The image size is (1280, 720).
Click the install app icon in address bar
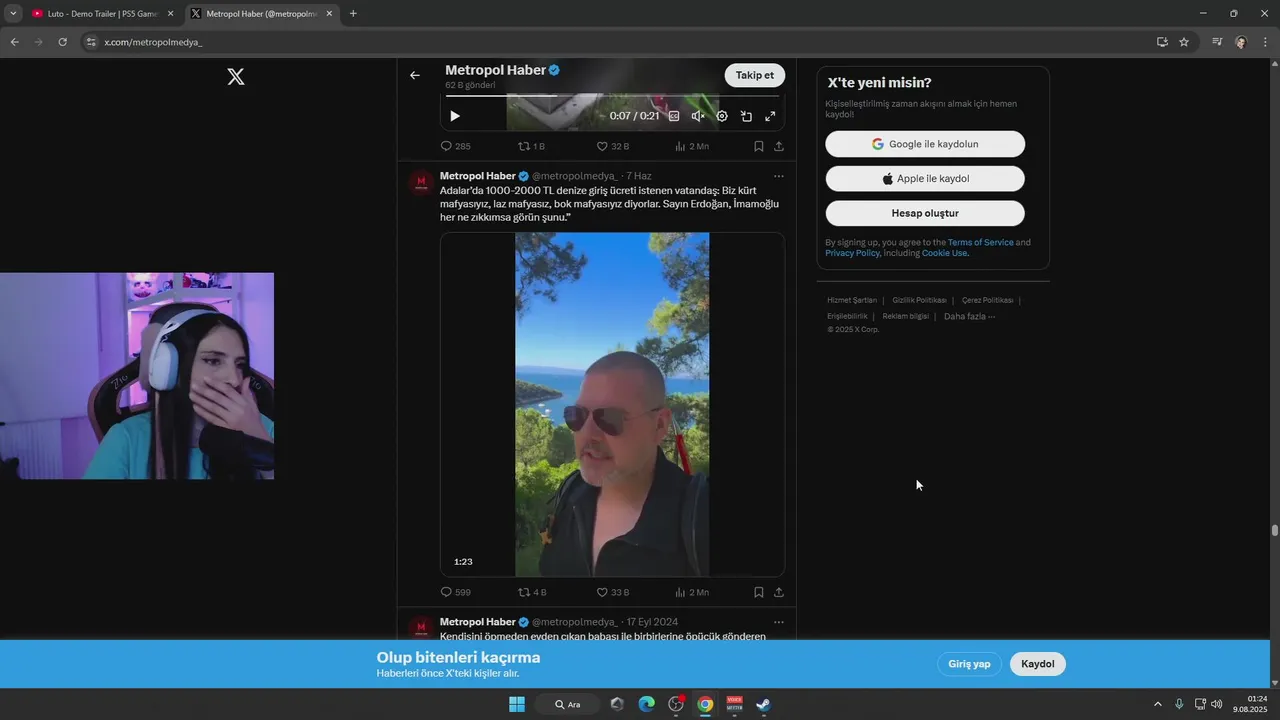click(x=1162, y=42)
